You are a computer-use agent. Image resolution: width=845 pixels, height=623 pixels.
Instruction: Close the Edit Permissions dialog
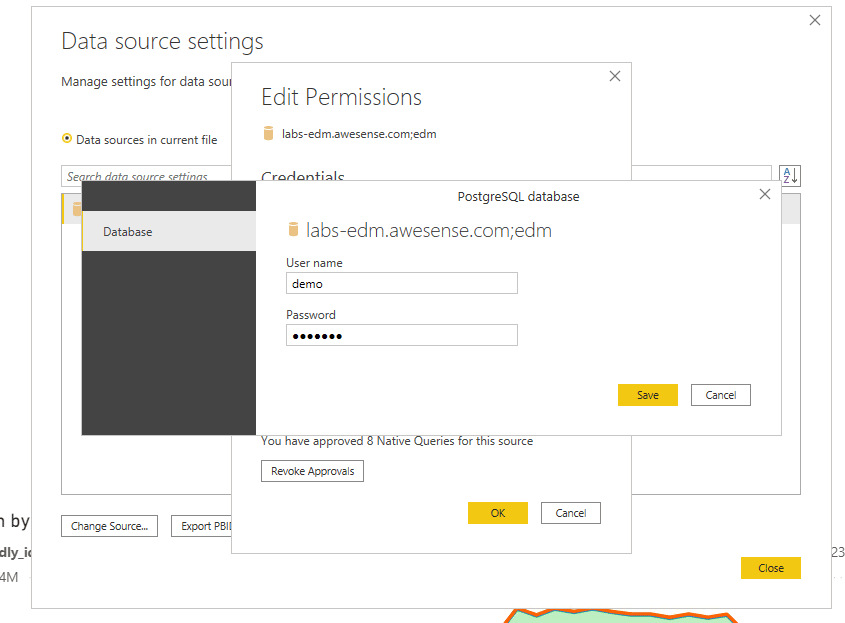click(x=615, y=76)
